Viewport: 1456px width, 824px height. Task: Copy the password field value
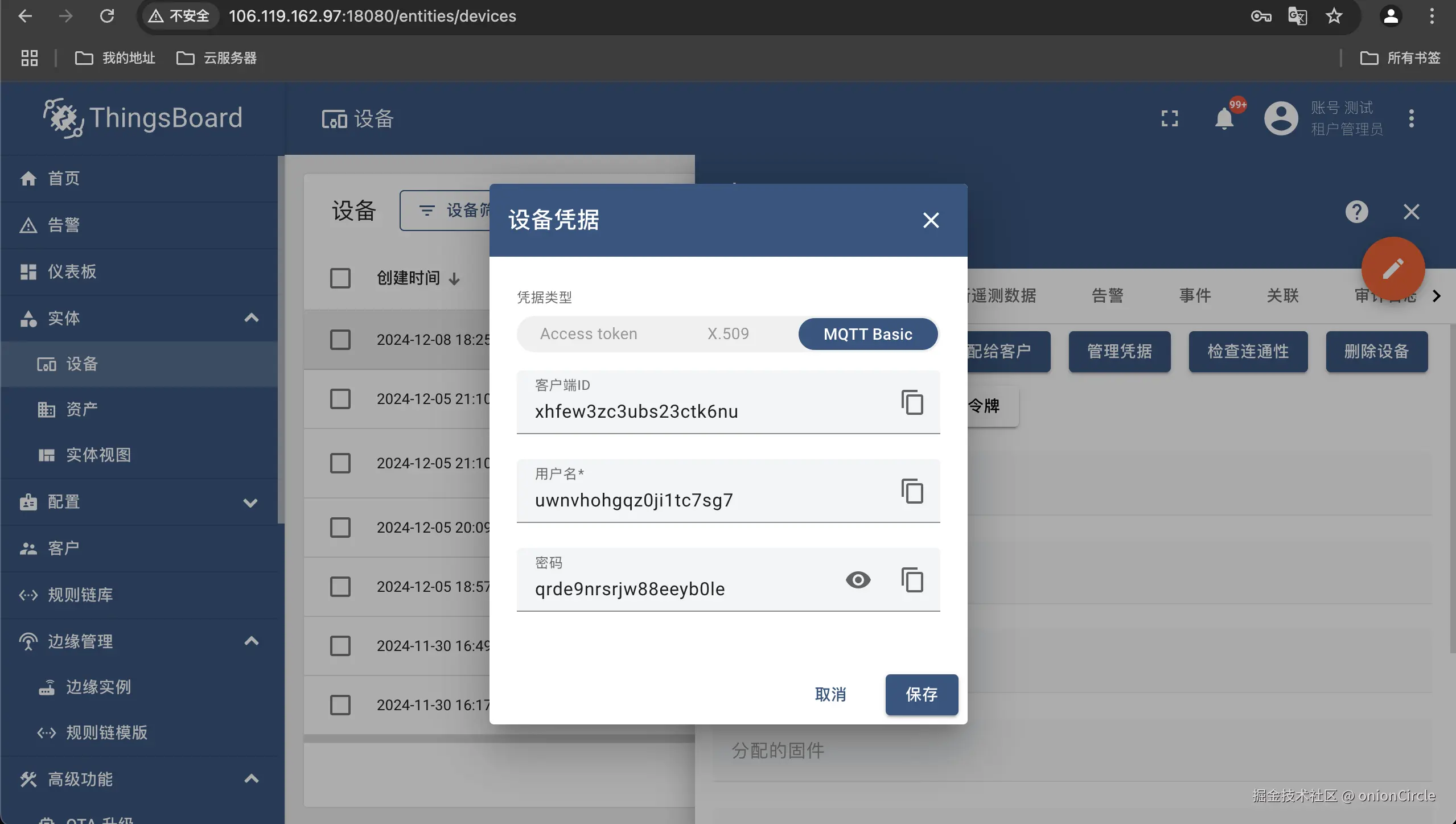point(912,580)
